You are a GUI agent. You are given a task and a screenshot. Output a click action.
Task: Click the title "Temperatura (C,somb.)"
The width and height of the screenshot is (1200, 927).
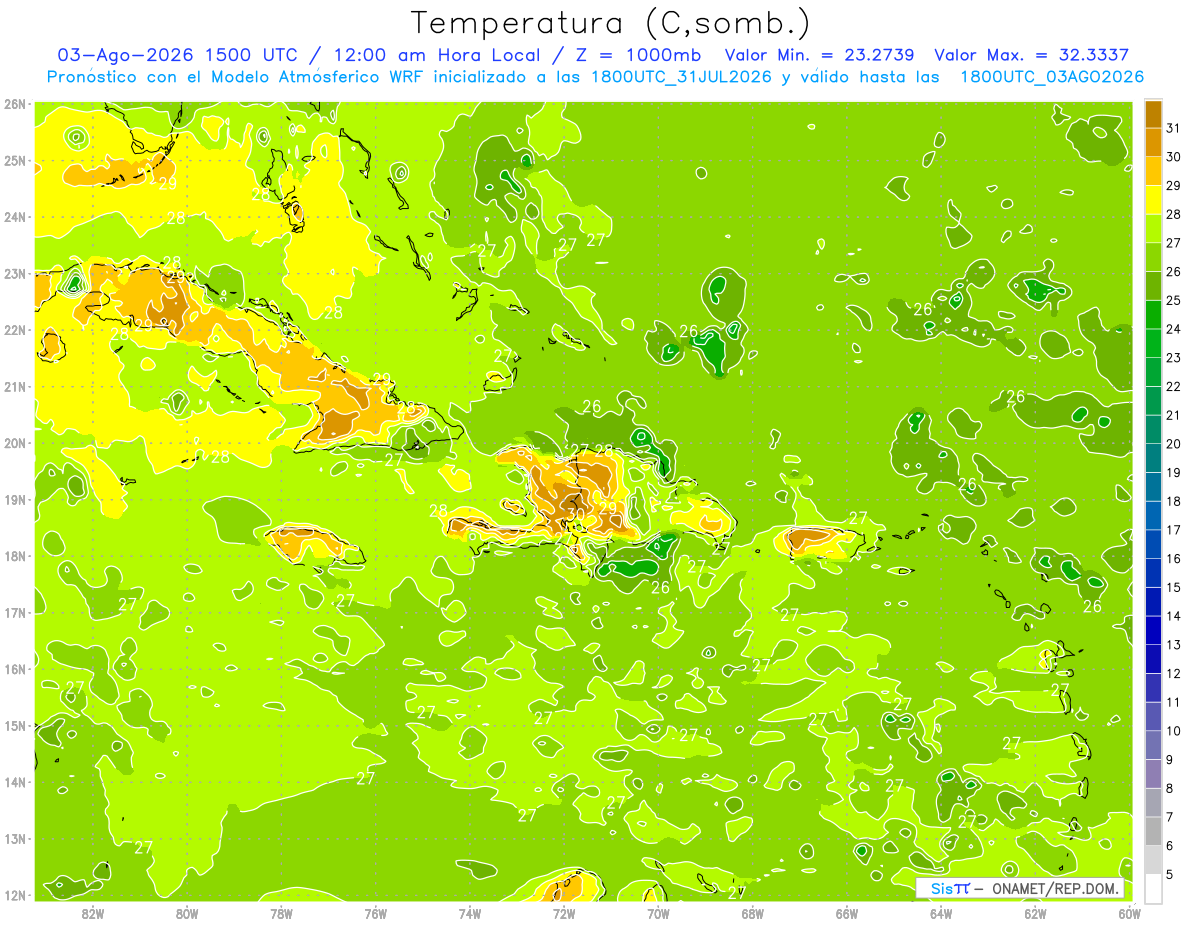point(611,24)
